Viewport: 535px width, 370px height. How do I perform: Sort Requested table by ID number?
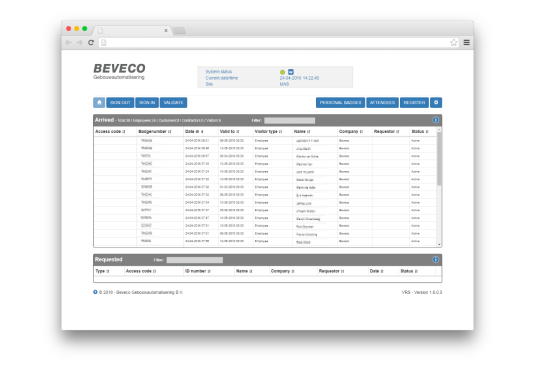(x=198, y=271)
